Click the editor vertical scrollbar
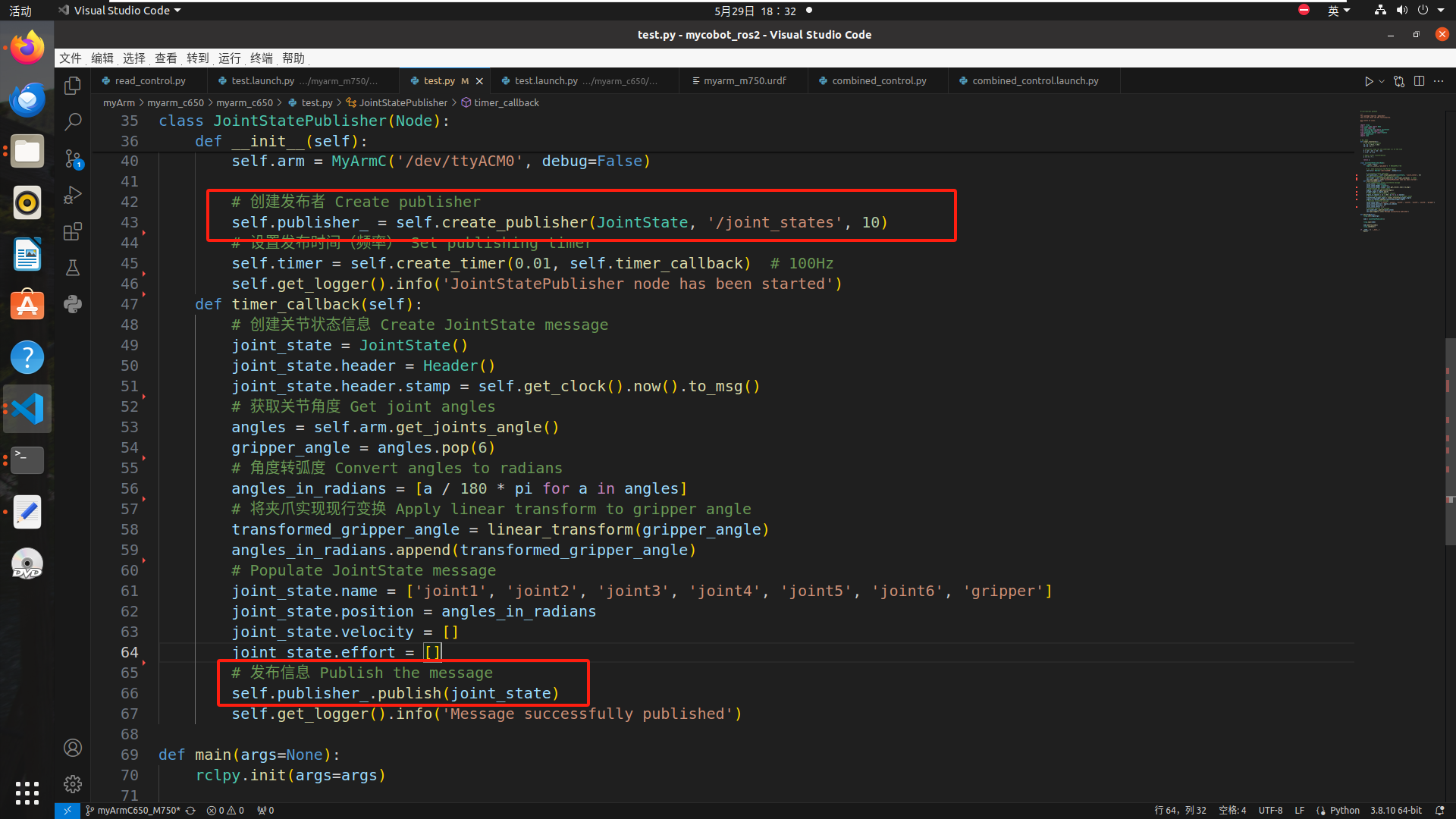 click(x=1450, y=441)
